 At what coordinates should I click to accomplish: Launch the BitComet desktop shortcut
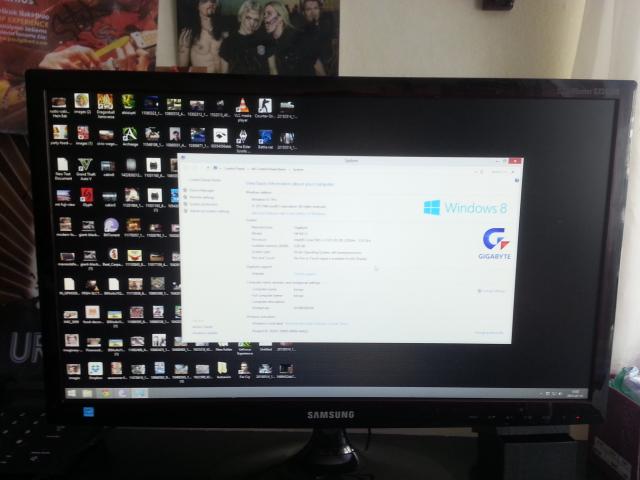pos(110,227)
